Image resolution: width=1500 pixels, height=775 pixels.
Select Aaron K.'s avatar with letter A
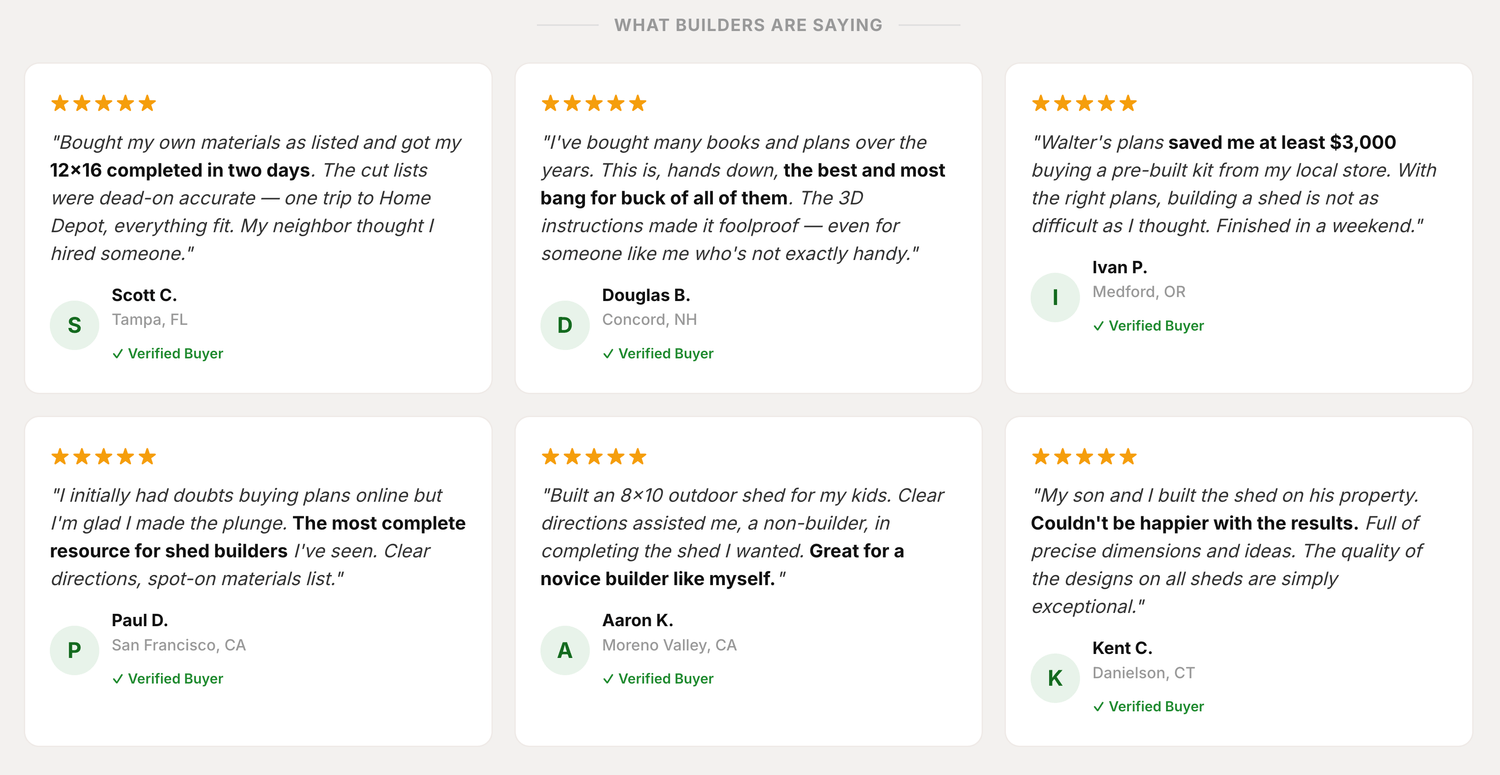tap(565, 650)
